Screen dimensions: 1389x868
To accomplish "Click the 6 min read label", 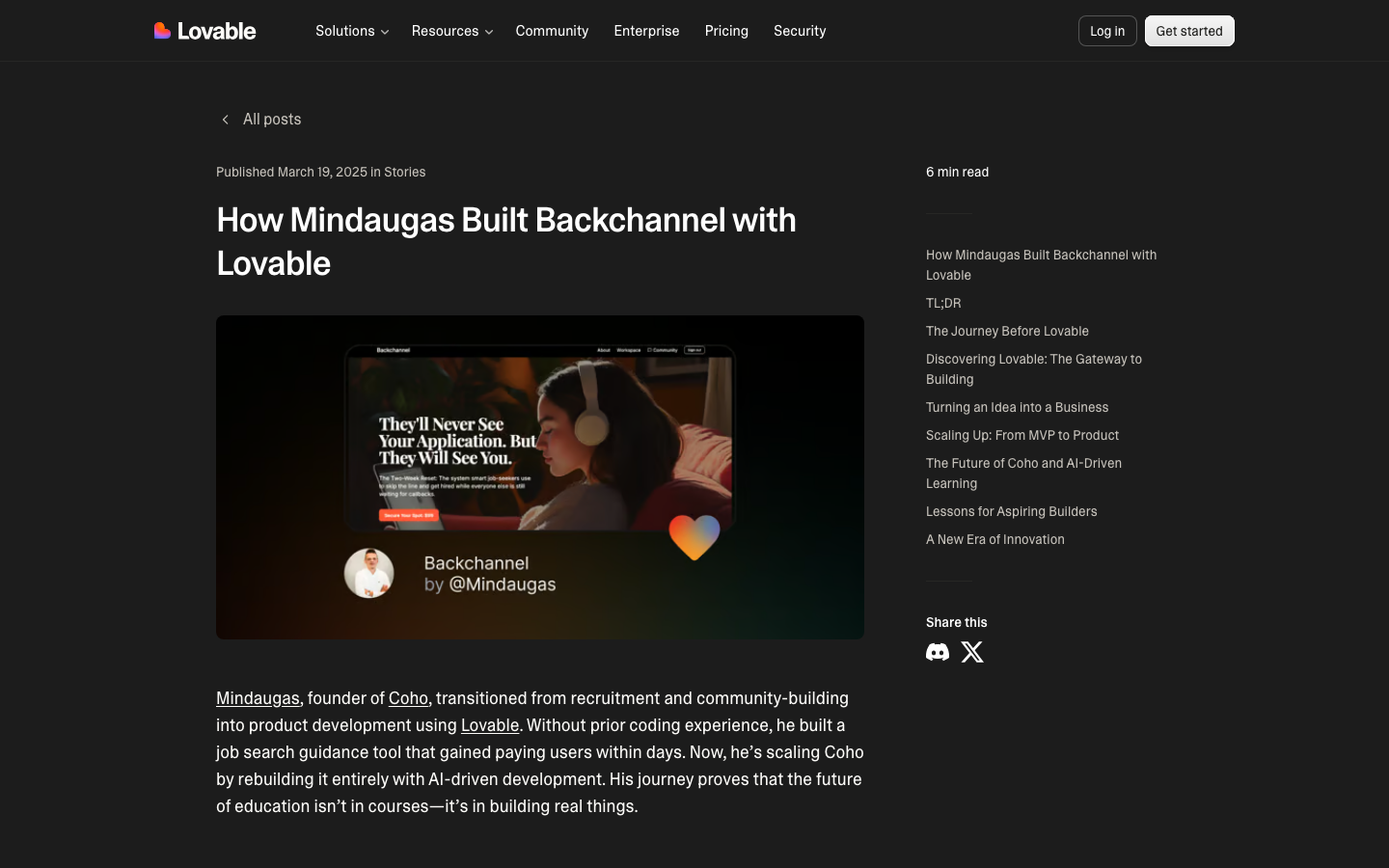I will pyautogui.click(x=957, y=172).
